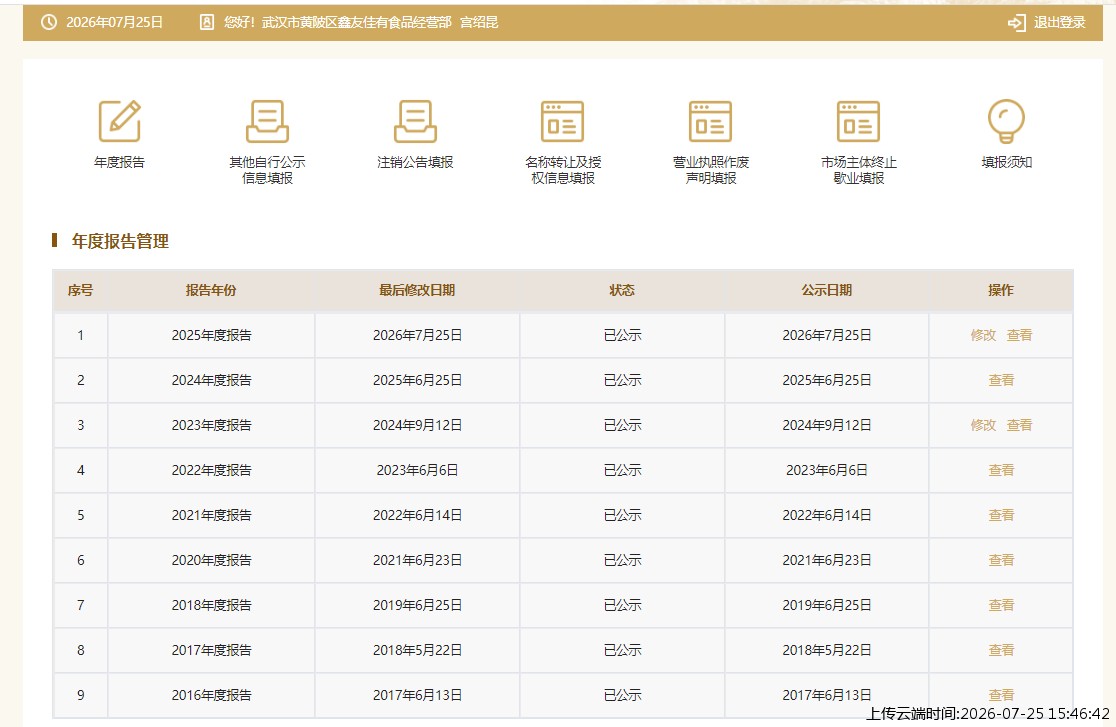This screenshot has width=1116, height=727.
Task: Click the user name 宫绍昆
Action: click(479, 22)
